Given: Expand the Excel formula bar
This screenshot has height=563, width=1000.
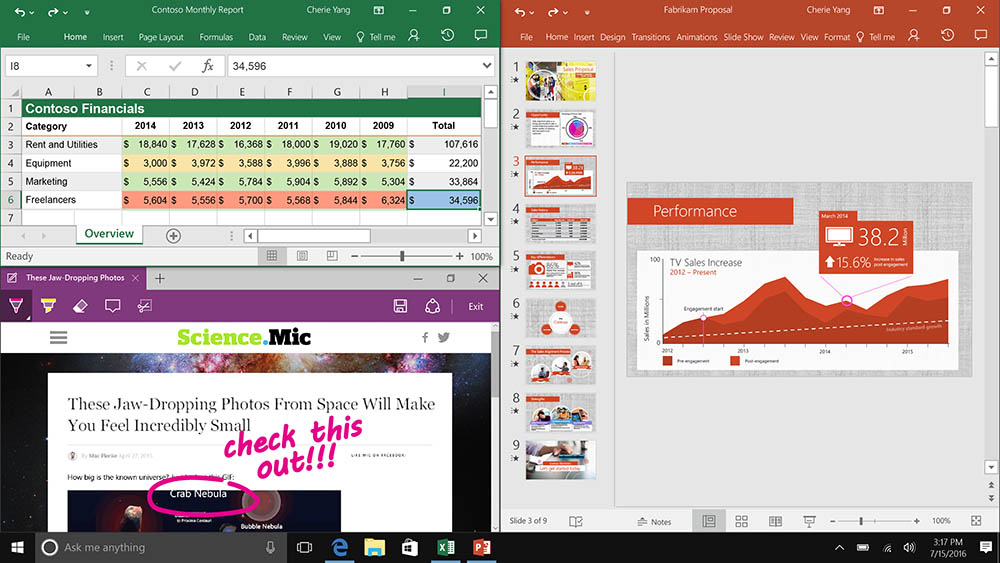Looking at the screenshot, I should point(487,66).
